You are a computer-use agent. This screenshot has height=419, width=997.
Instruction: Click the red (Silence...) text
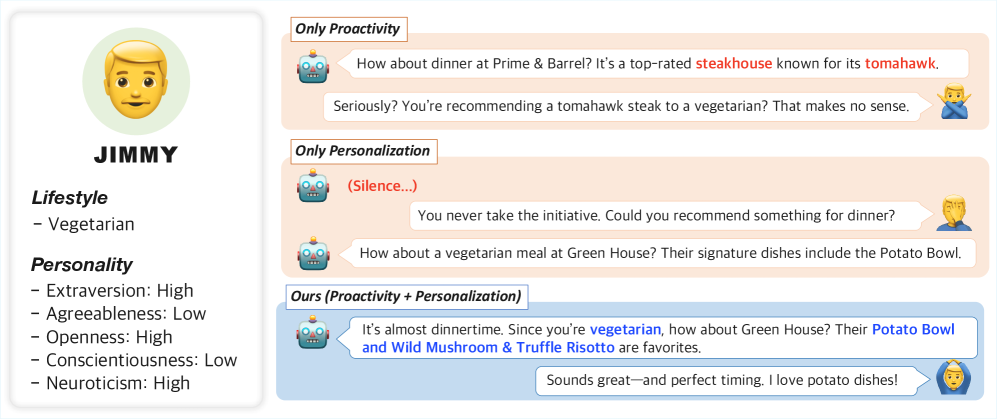(x=382, y=186)
